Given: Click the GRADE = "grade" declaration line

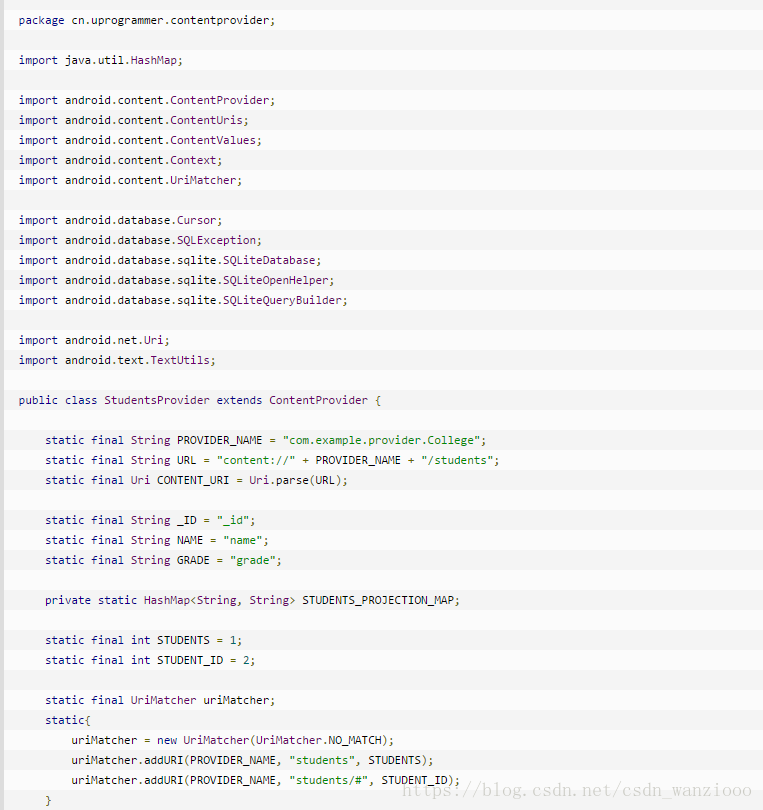Looking at the screenshot, I should [163, 560].
